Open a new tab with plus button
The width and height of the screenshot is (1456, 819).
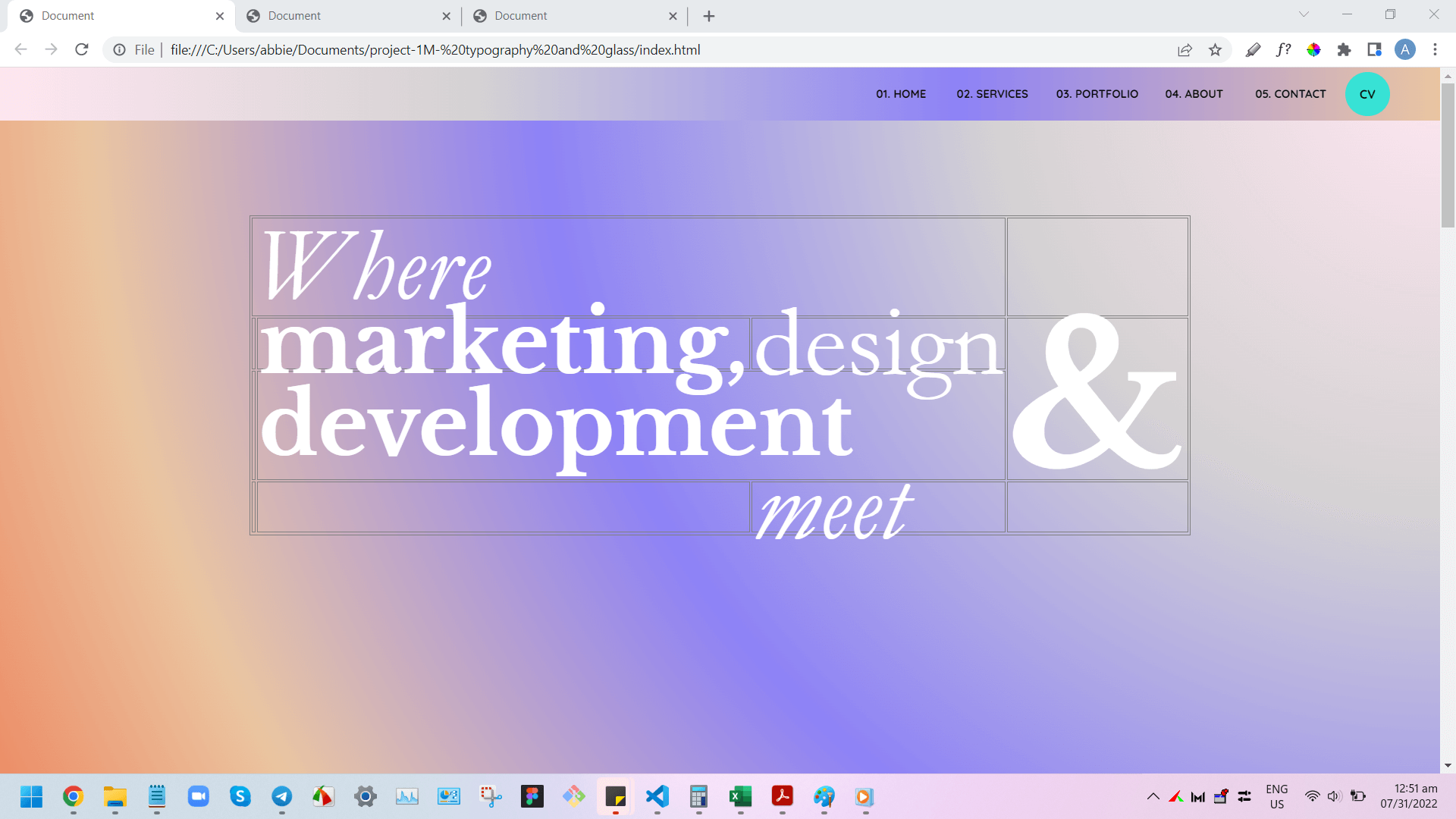coord(709,16)
